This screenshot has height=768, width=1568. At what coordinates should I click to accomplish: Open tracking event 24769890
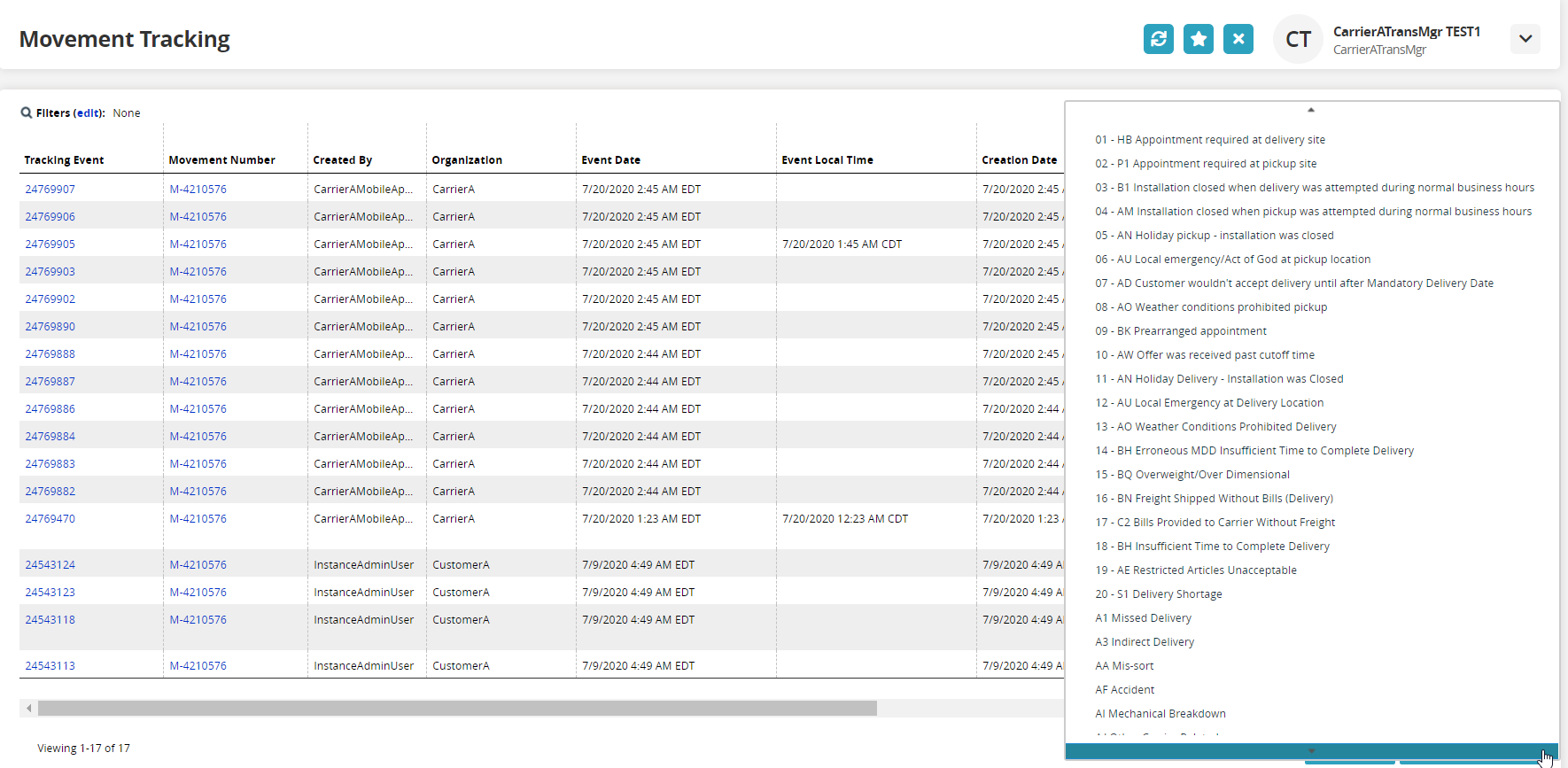(x=50, y=327)
